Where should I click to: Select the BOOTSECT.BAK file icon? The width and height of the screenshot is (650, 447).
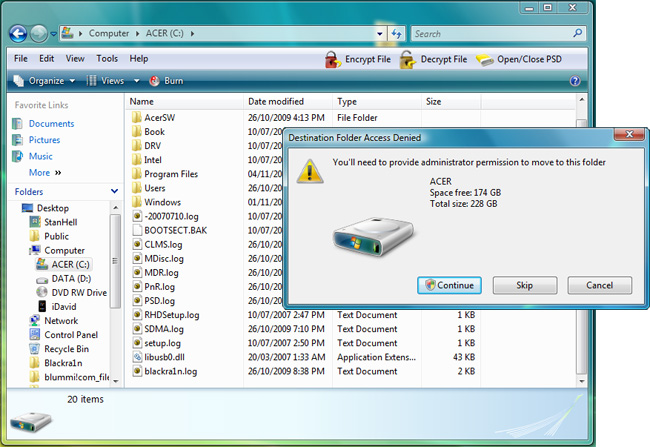tap(137, 230)
